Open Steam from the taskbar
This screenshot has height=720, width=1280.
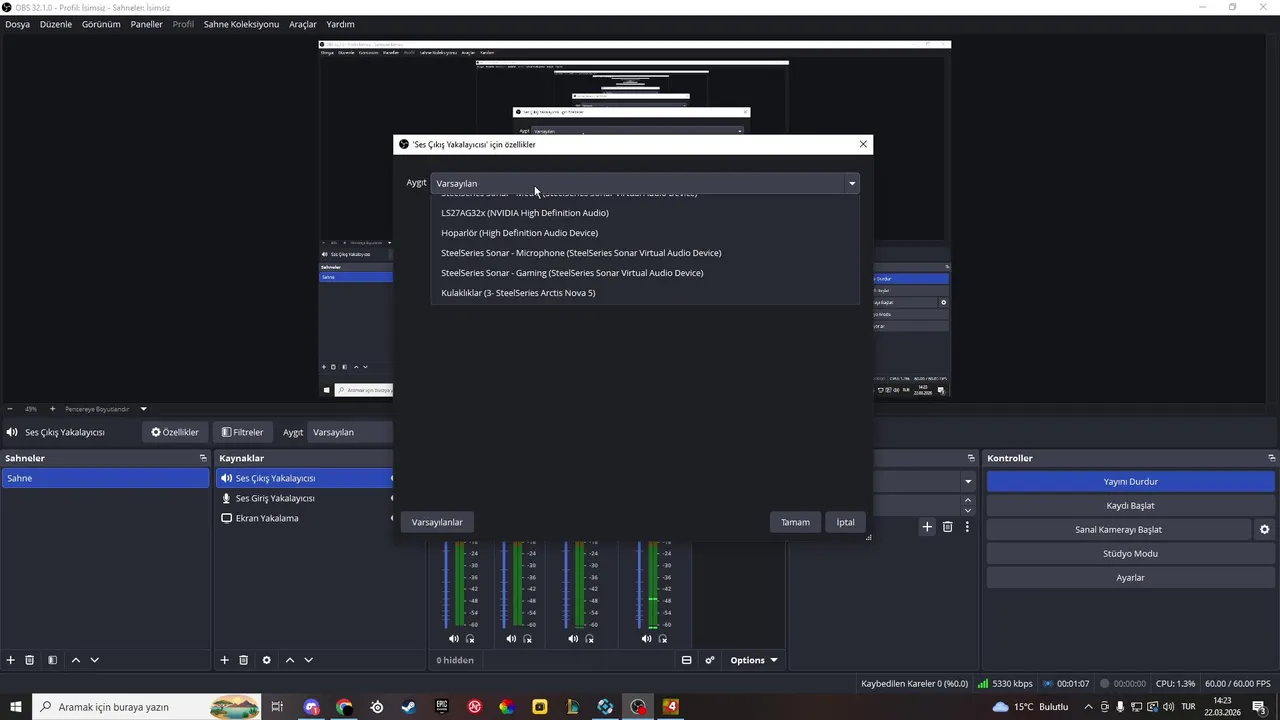coord(408,707)
